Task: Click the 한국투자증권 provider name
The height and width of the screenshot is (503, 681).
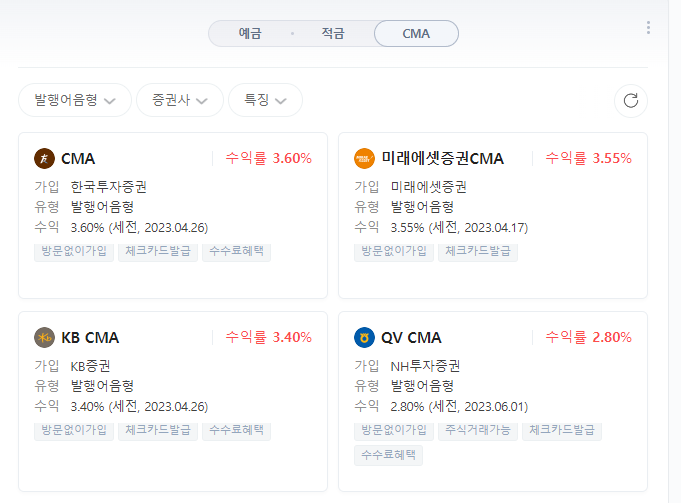Action: coord(109,187)
